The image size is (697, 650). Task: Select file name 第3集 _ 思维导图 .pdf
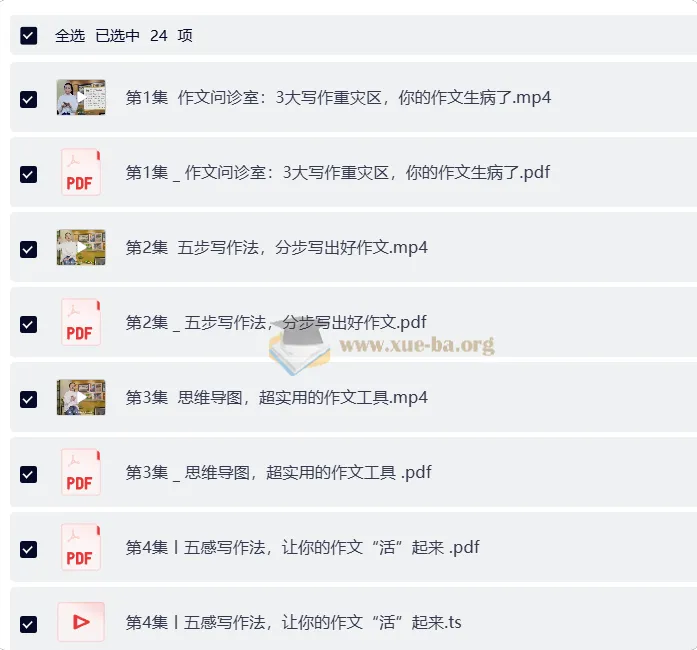point(278,472)
